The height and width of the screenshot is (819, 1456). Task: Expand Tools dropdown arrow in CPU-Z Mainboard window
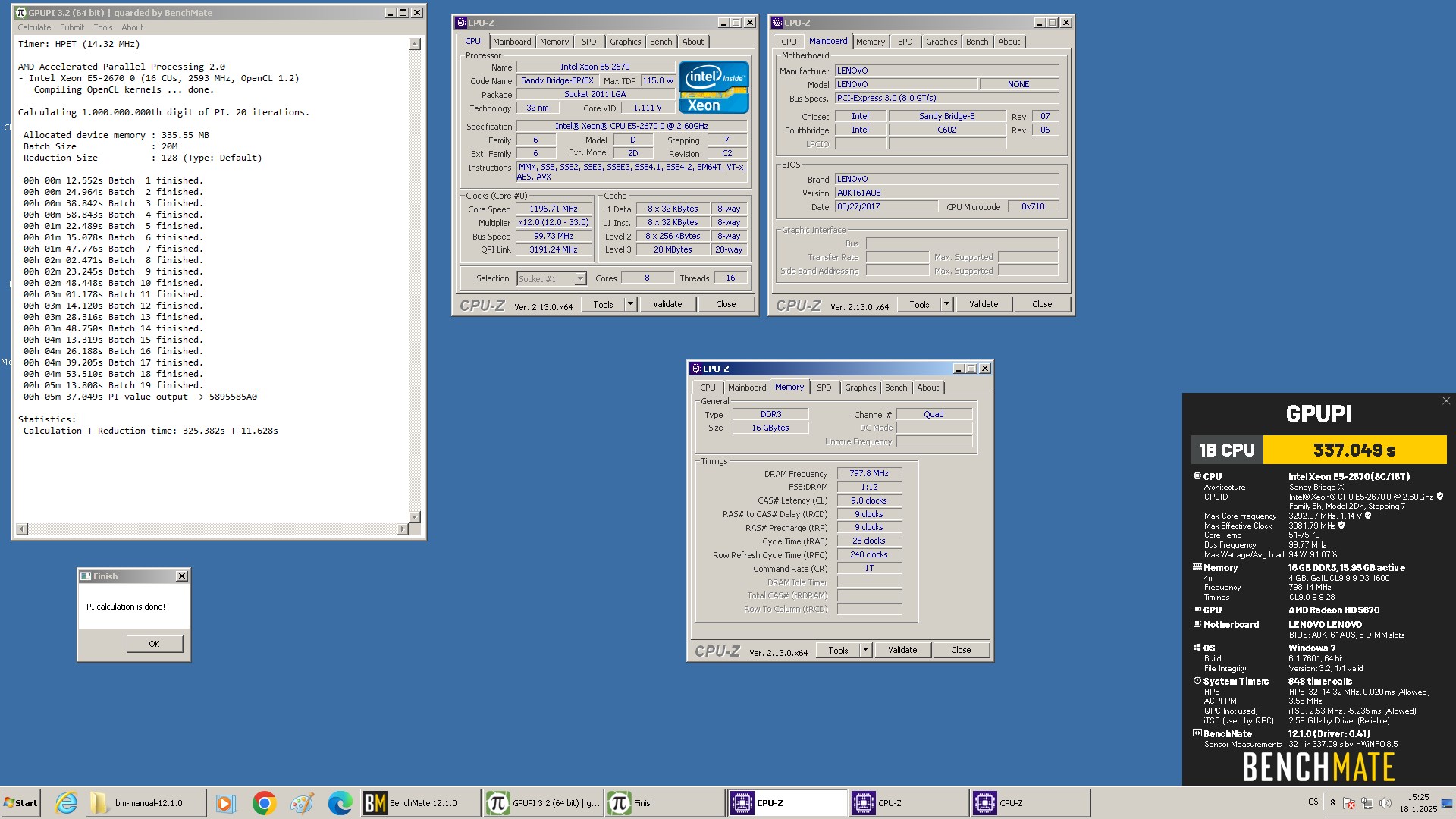(946, 304)
